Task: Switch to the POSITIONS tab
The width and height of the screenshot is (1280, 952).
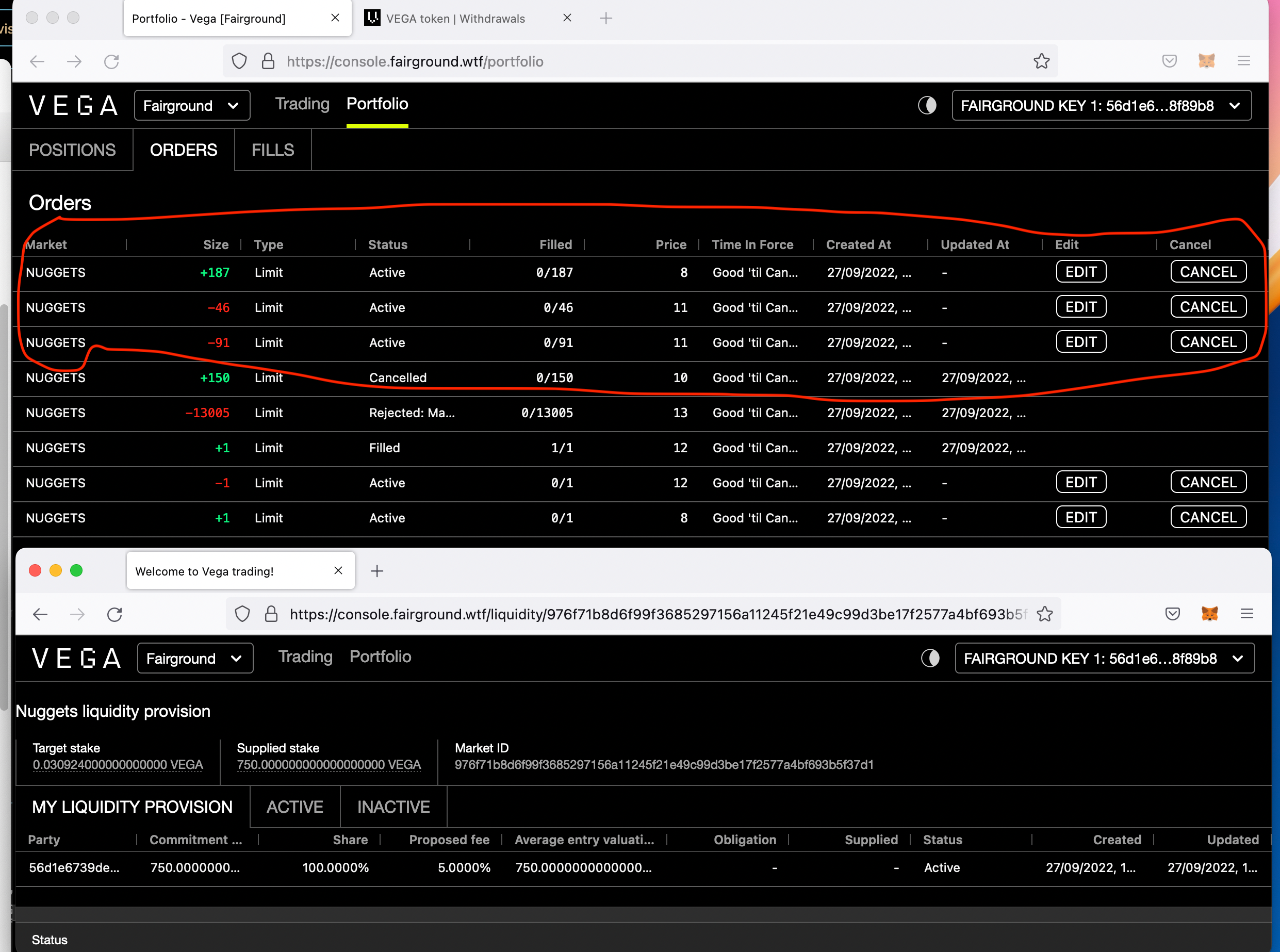Action: 72,150
